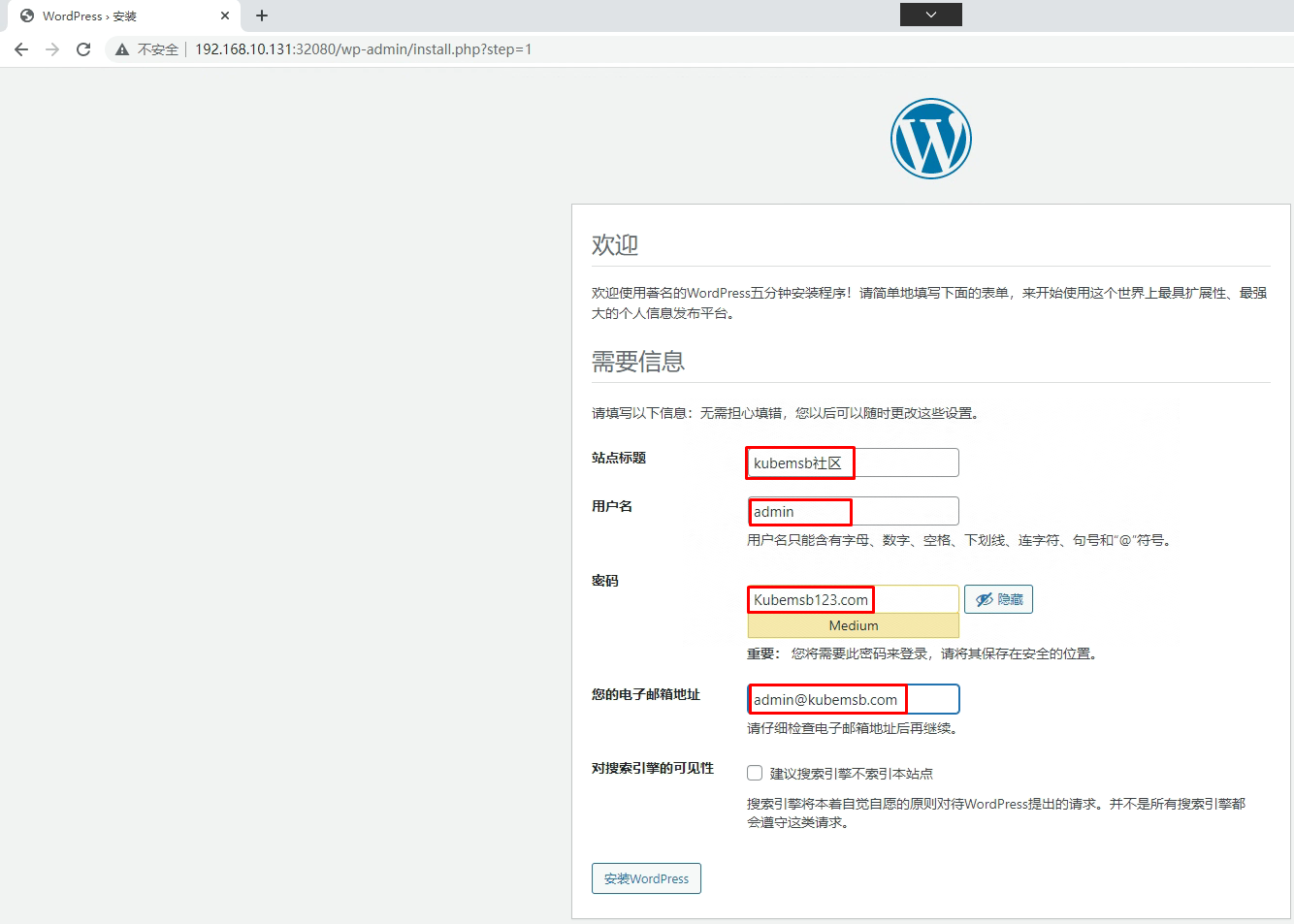Open the tab search dropdown chevron
This screenshot has height=924, width=1294.
pos(931,15)
